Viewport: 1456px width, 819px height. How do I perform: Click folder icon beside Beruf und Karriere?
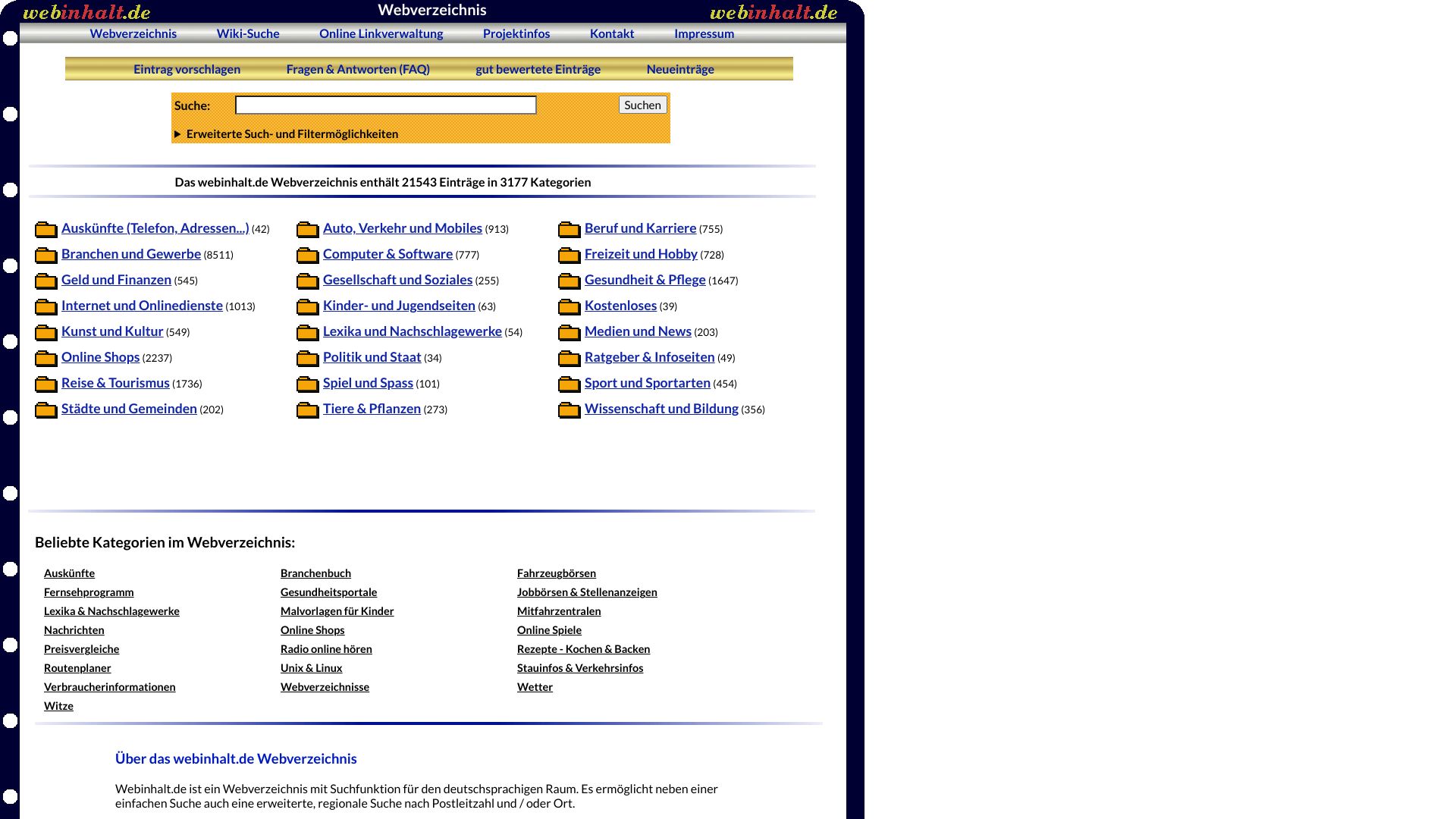coord(570,229)
